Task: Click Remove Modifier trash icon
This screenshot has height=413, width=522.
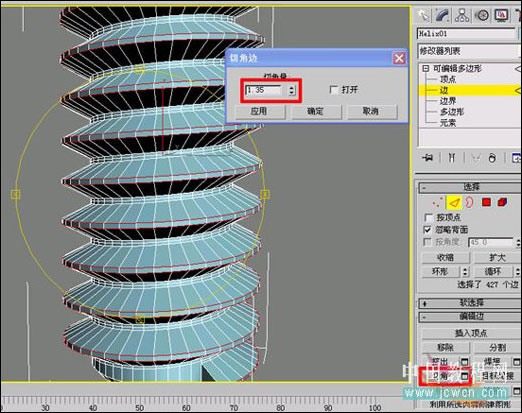Action: pyautogui.click(x=492, y=158)
